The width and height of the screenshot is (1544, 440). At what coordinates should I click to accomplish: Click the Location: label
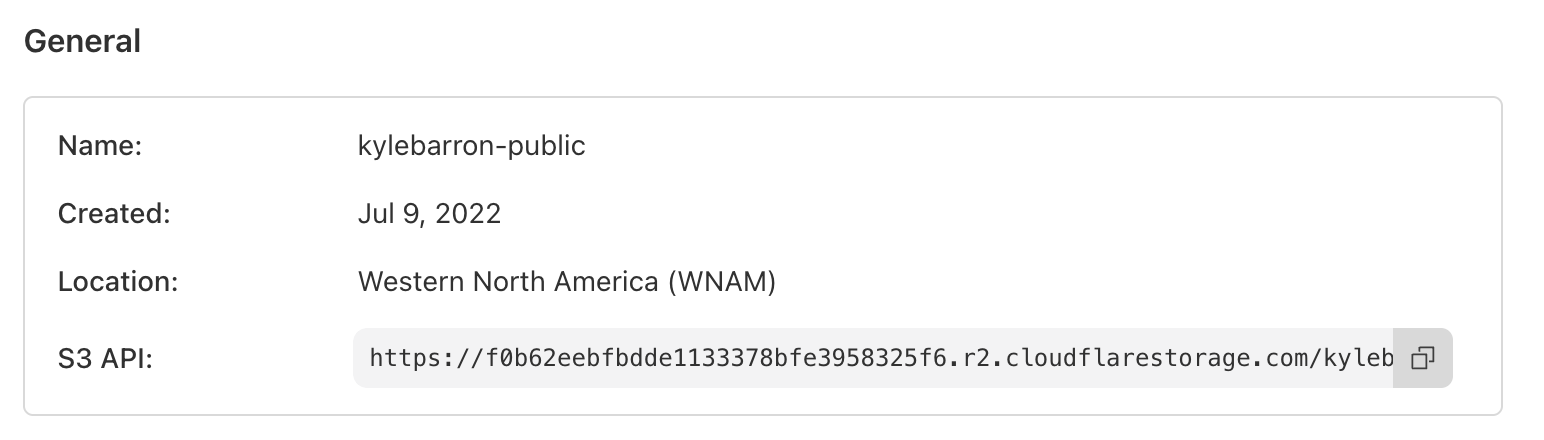click(x=118, y=282)
